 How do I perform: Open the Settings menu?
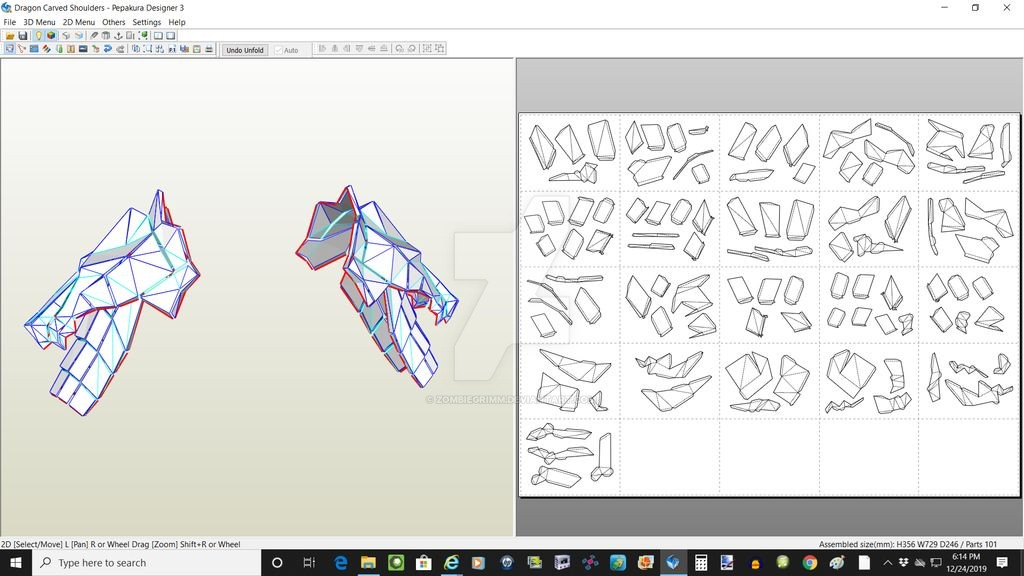click(146, 22)
